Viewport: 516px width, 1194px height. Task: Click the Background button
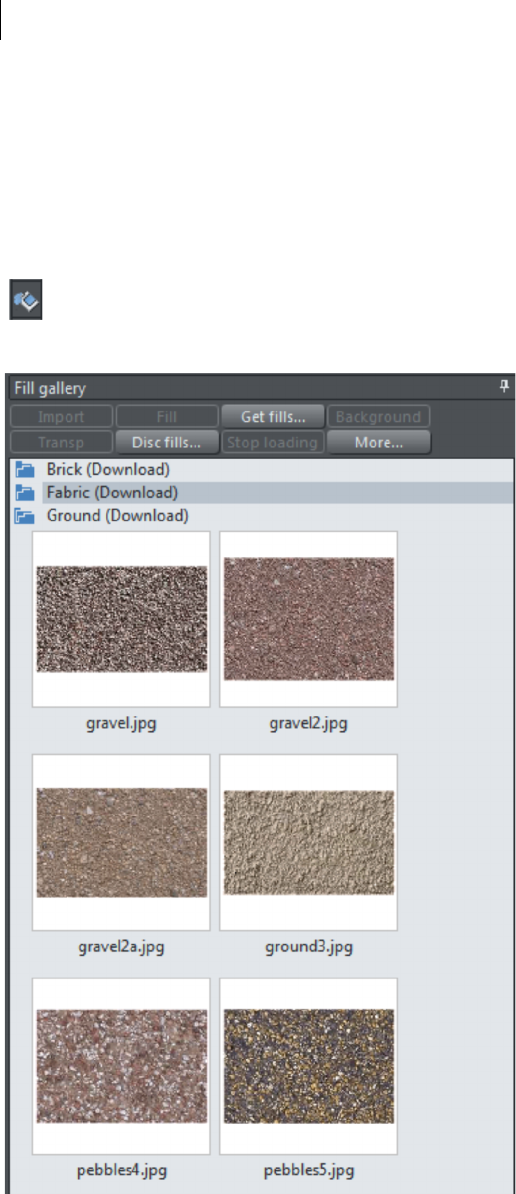click(379, 417)
